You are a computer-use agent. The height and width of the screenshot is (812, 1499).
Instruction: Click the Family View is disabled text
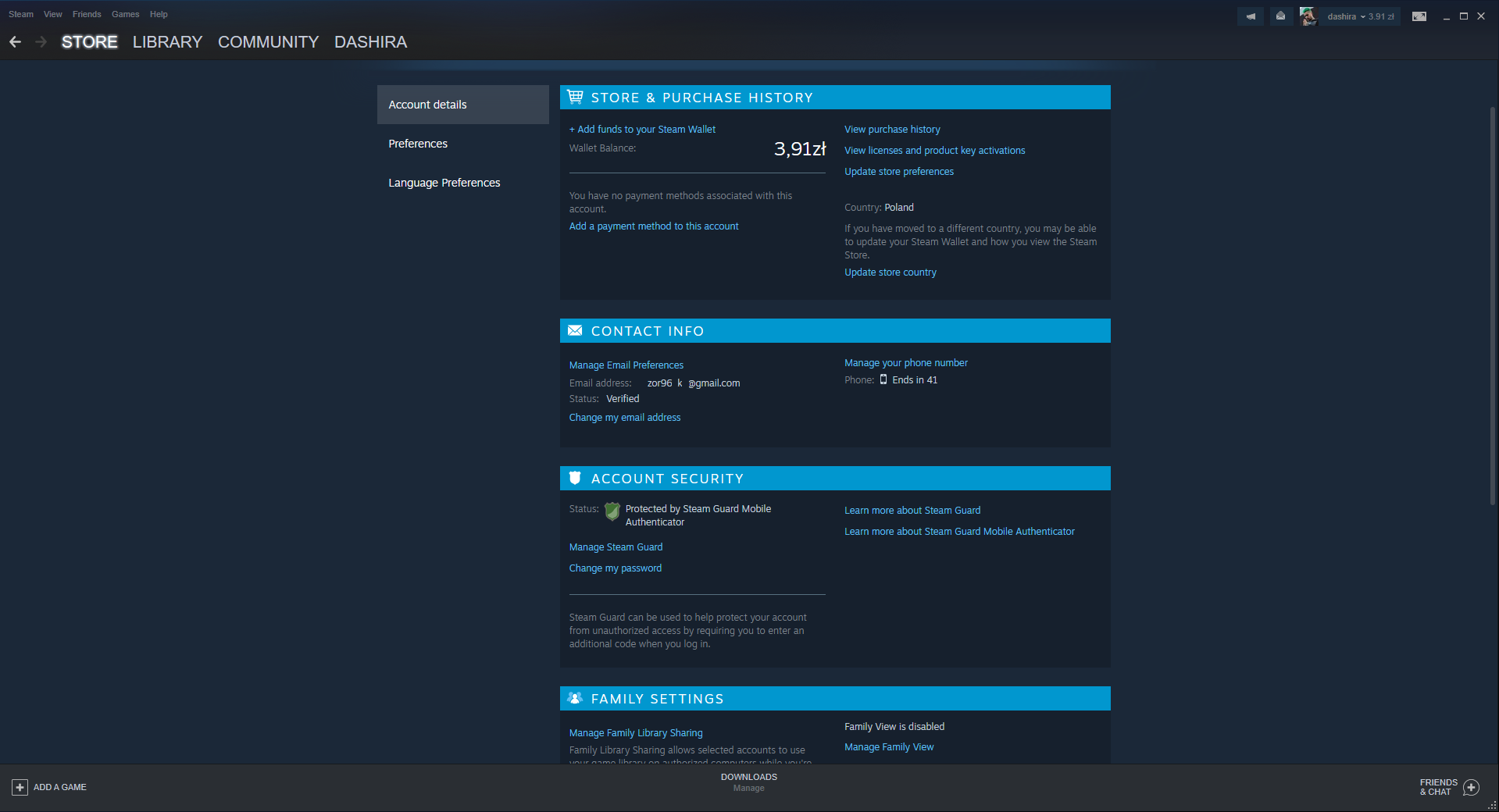(894, 727)
